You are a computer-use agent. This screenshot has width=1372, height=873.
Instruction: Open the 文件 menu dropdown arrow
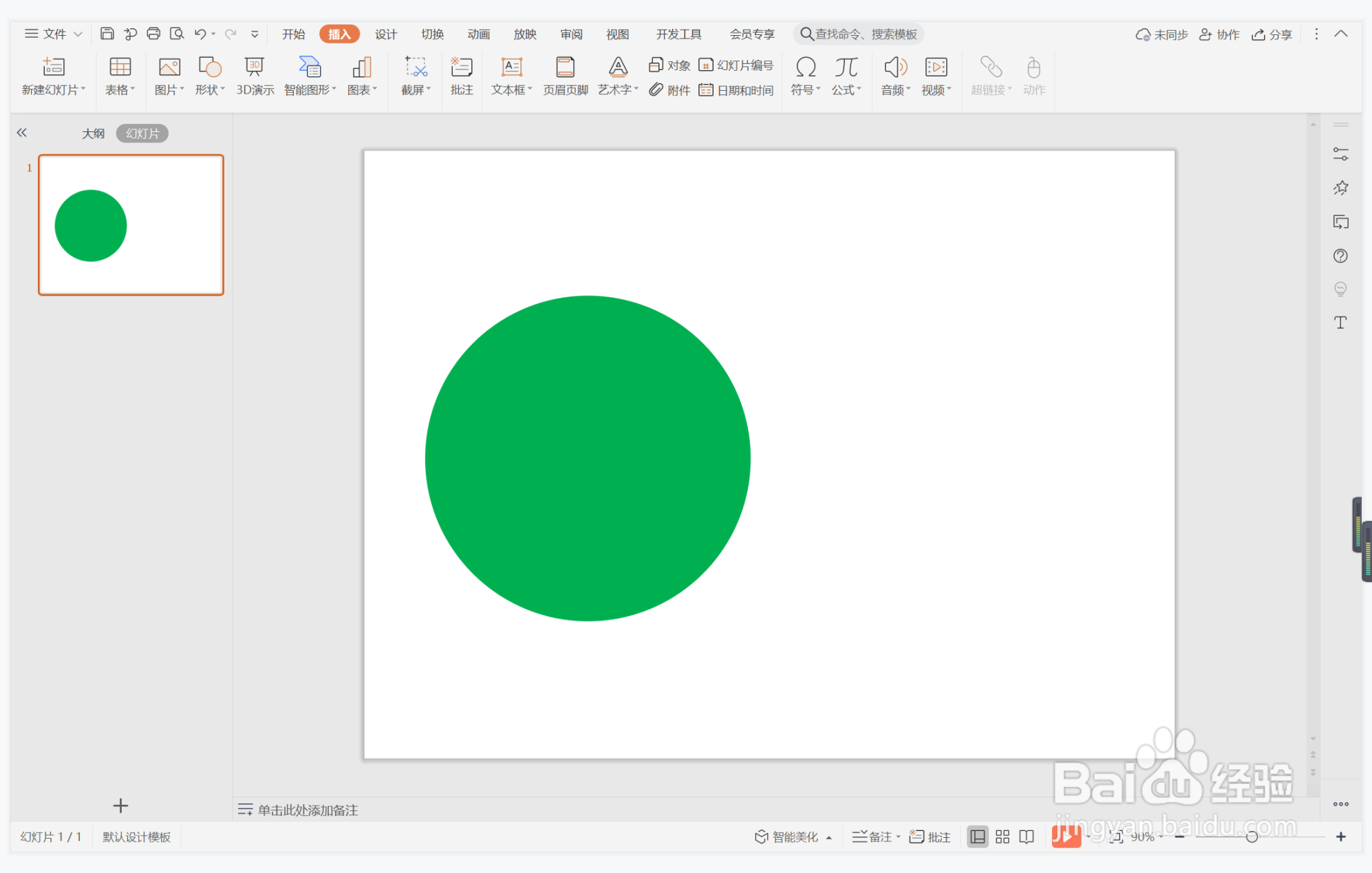point(78,34)
